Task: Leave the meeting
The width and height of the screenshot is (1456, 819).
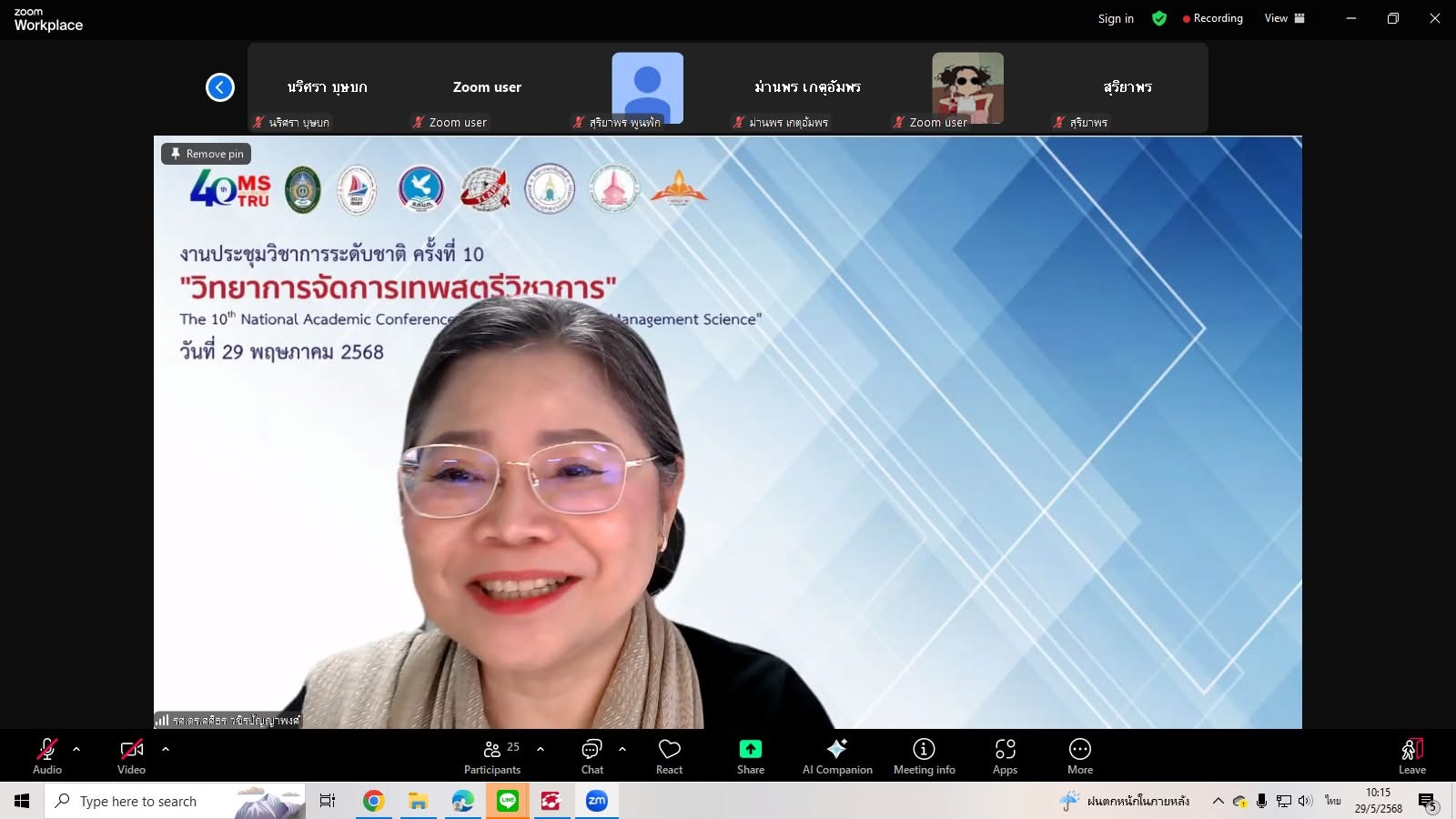Action: click(1411, 755)
